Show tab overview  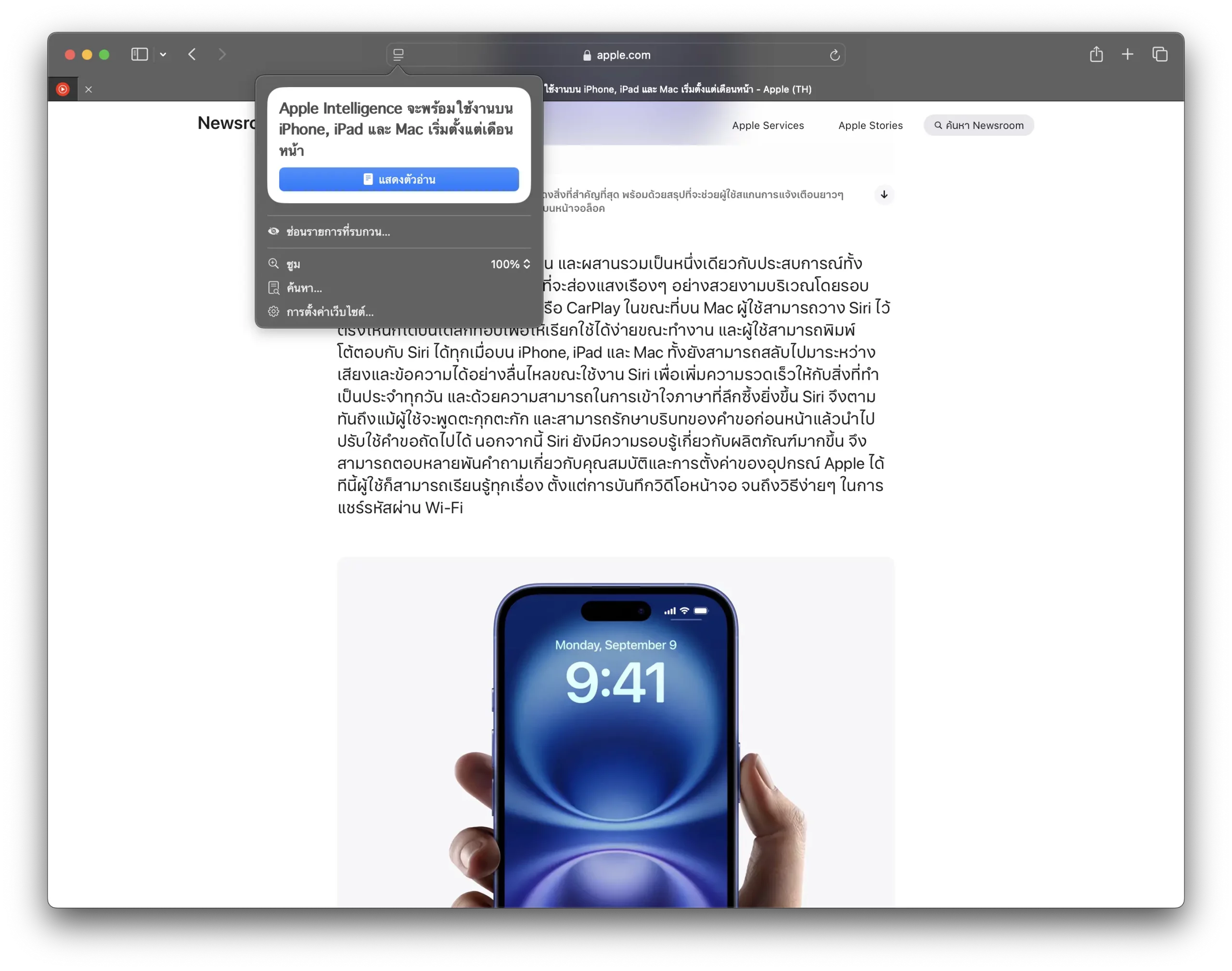1160,54
